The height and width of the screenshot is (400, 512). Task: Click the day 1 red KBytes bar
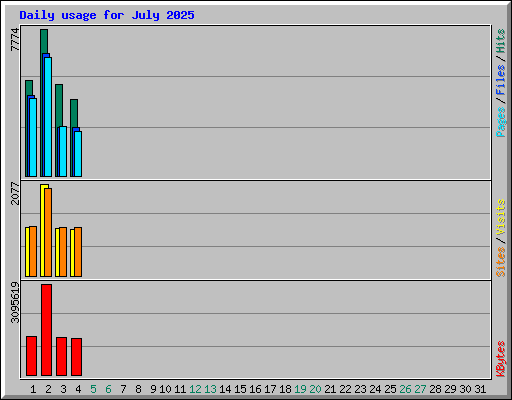click(x=31, y=356)
